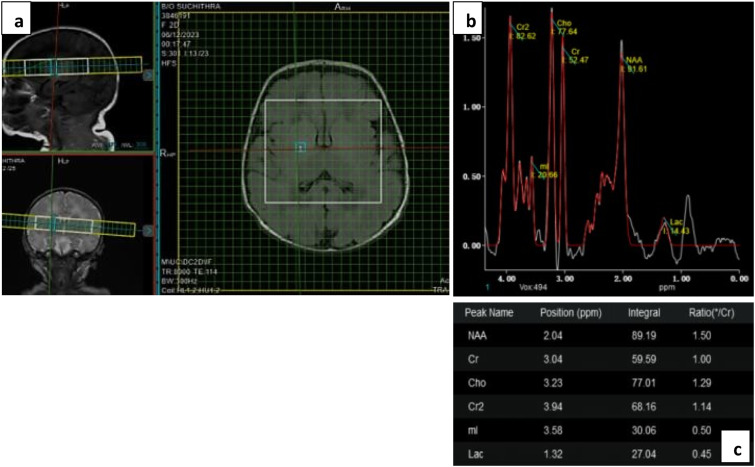Click Cr integral value 59.59
This screenshot has height=467, width=755.
[642, 360]
